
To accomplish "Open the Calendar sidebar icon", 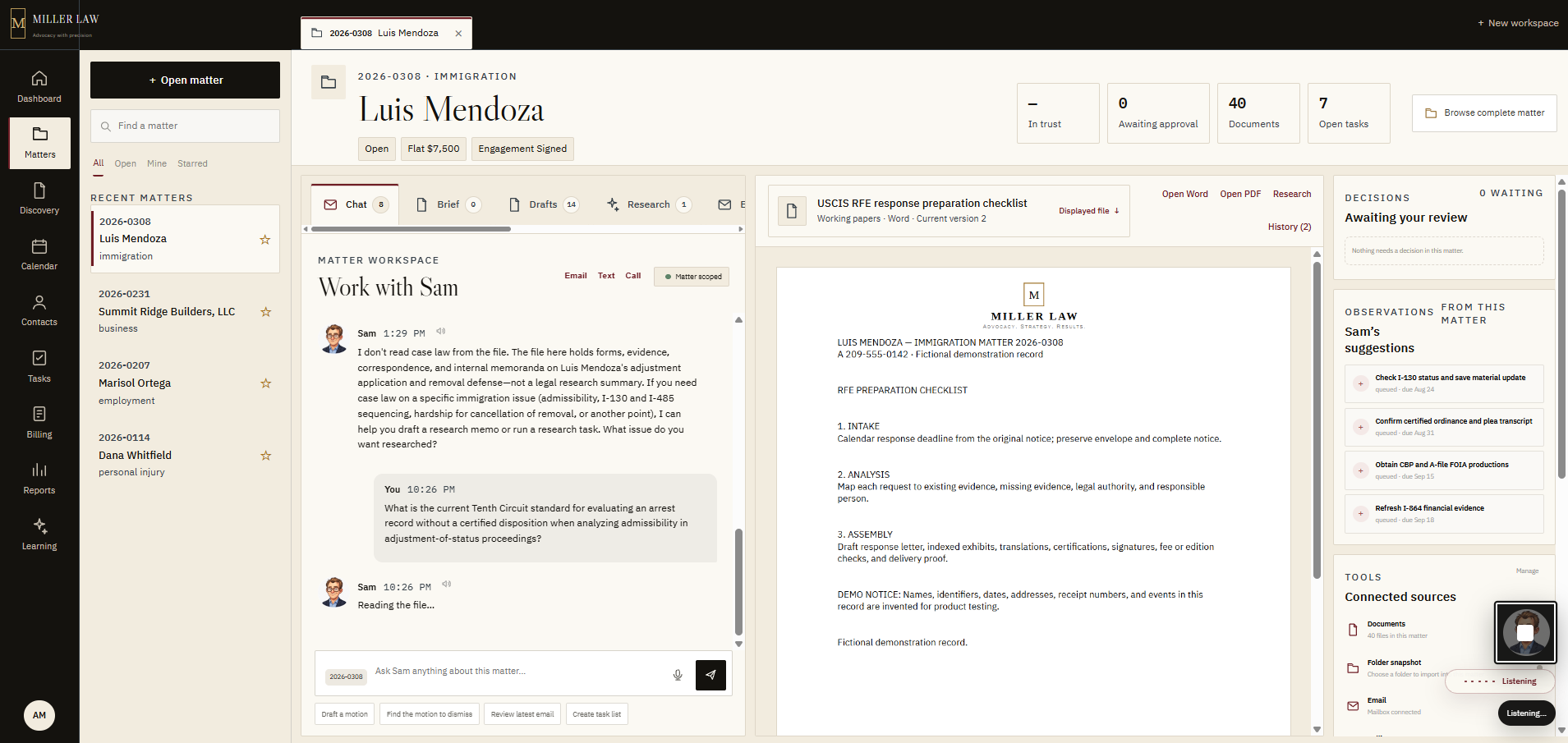I will 39,246.
